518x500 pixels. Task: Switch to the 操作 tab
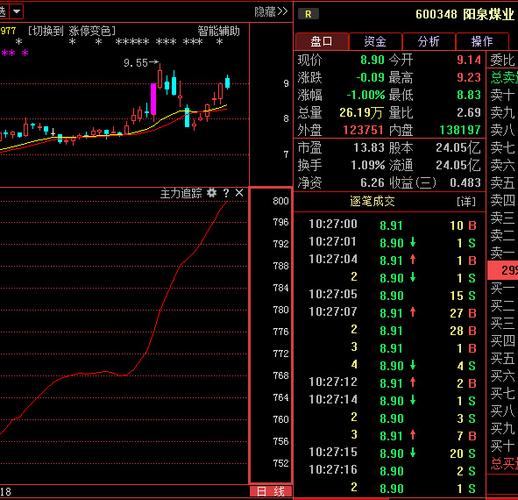(x=482, y=41)
